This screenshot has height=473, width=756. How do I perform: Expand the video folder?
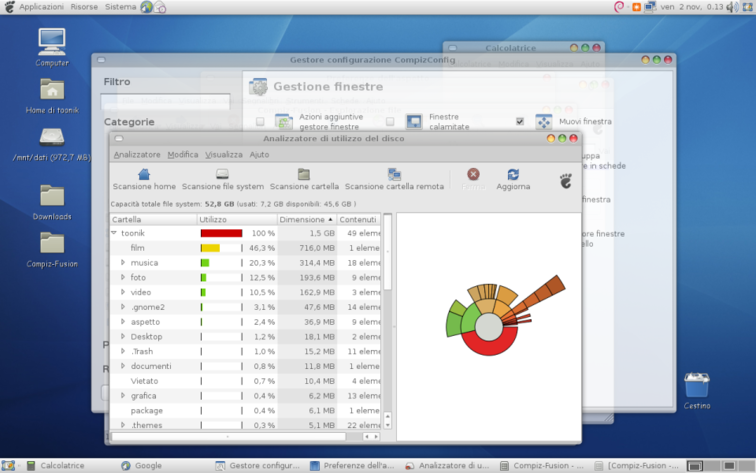click(123, 292)
